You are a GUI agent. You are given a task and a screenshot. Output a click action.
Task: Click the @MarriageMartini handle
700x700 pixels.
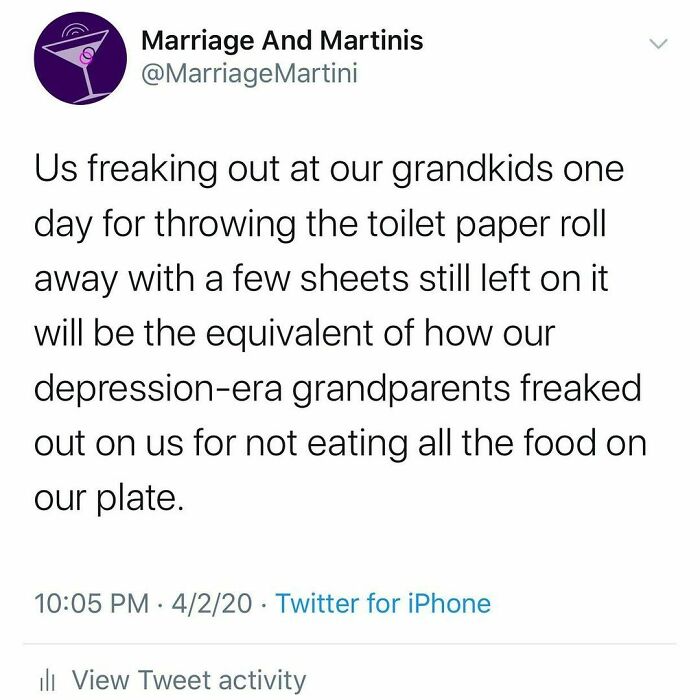pos(250,73)
